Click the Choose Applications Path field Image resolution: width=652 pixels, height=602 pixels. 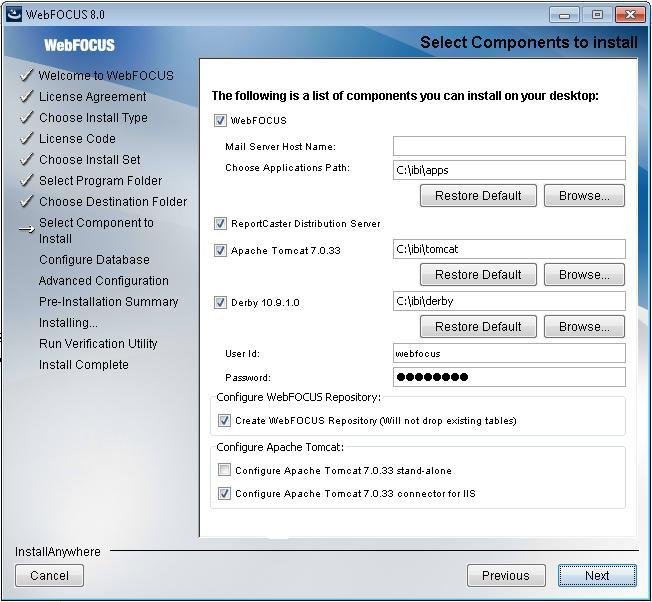(x=509, y=170)
